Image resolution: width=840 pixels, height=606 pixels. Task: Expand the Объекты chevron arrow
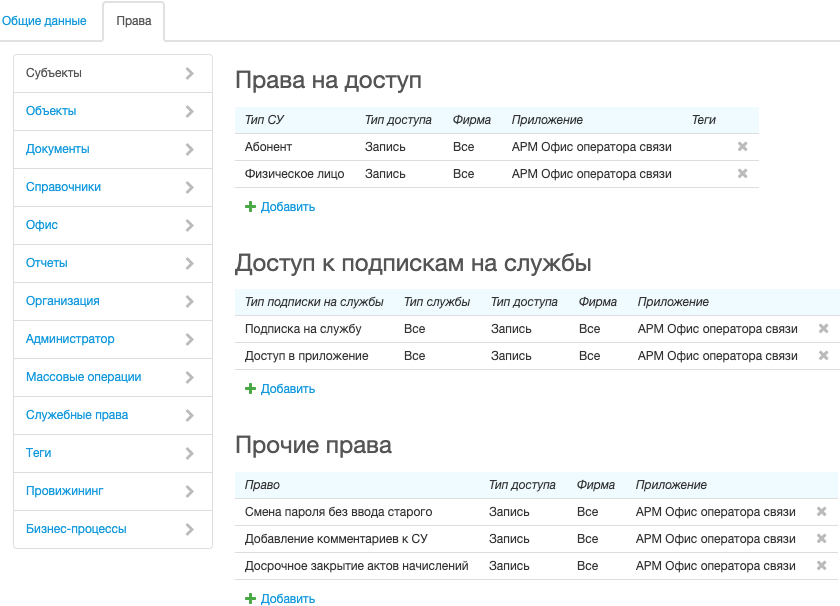[190, 111]
